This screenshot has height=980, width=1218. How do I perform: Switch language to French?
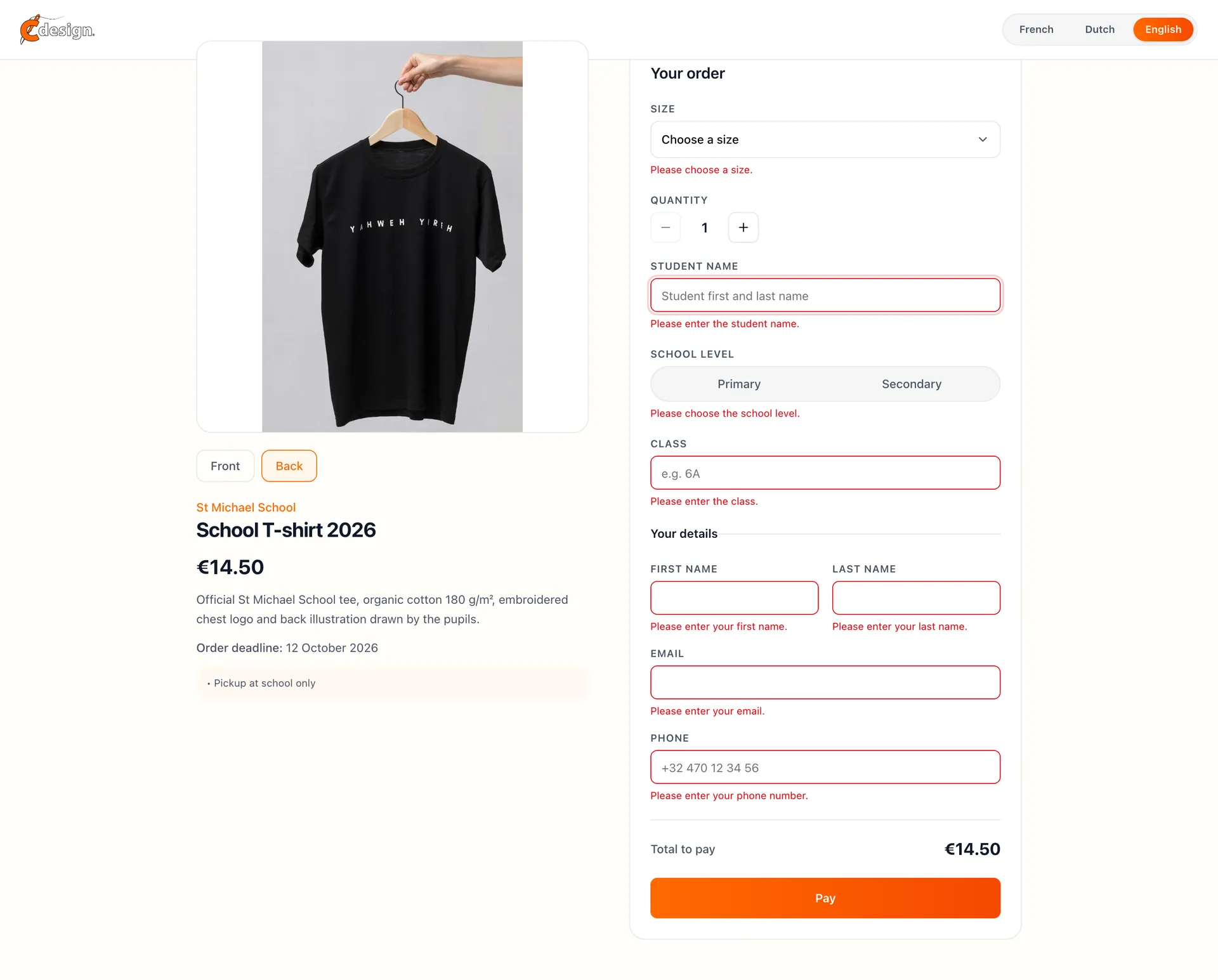click(1036, 29)
